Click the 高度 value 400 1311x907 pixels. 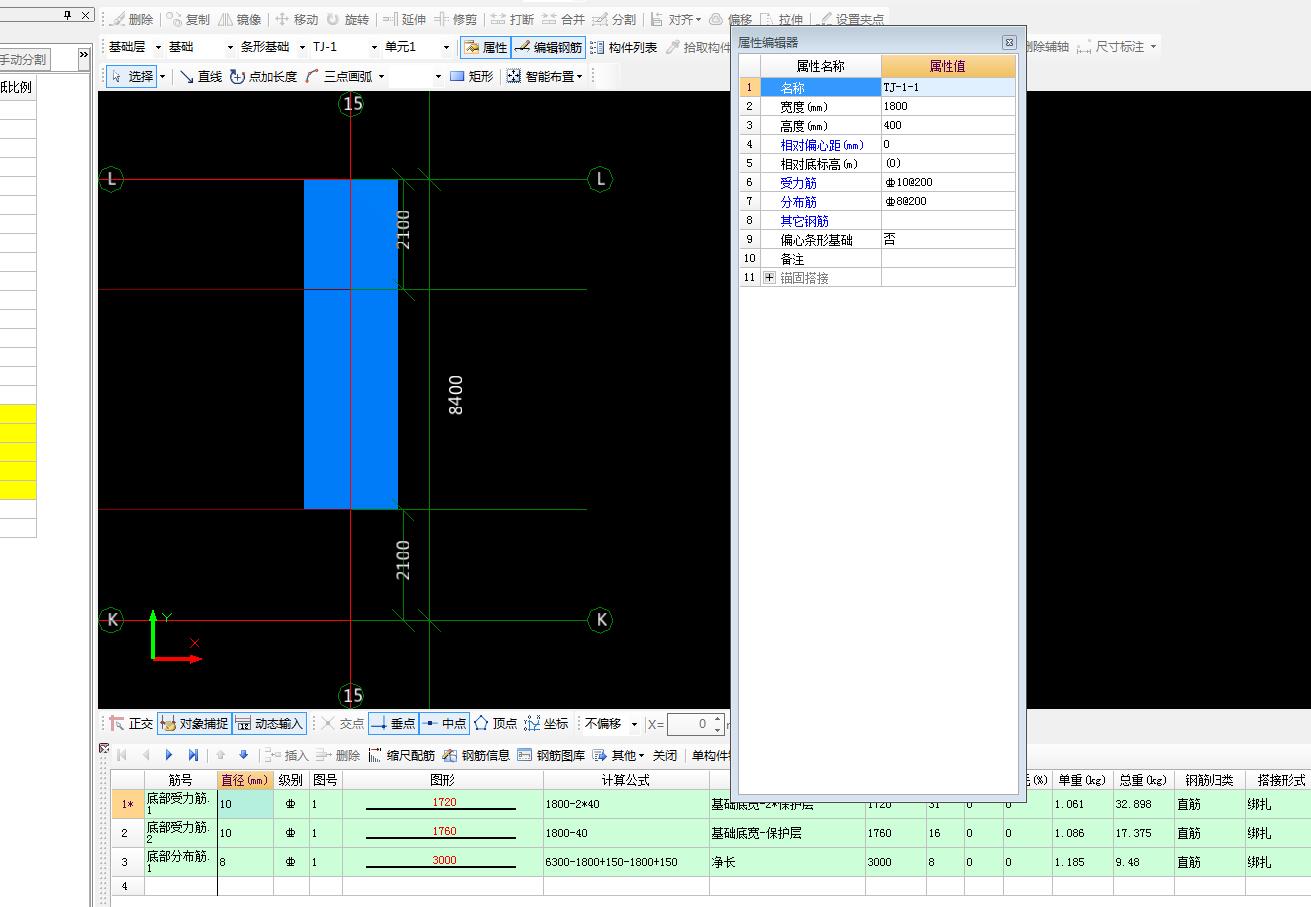point(948,125)
